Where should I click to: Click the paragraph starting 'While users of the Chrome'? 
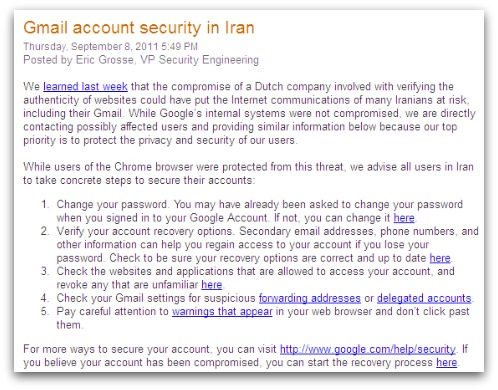[248, 173]
